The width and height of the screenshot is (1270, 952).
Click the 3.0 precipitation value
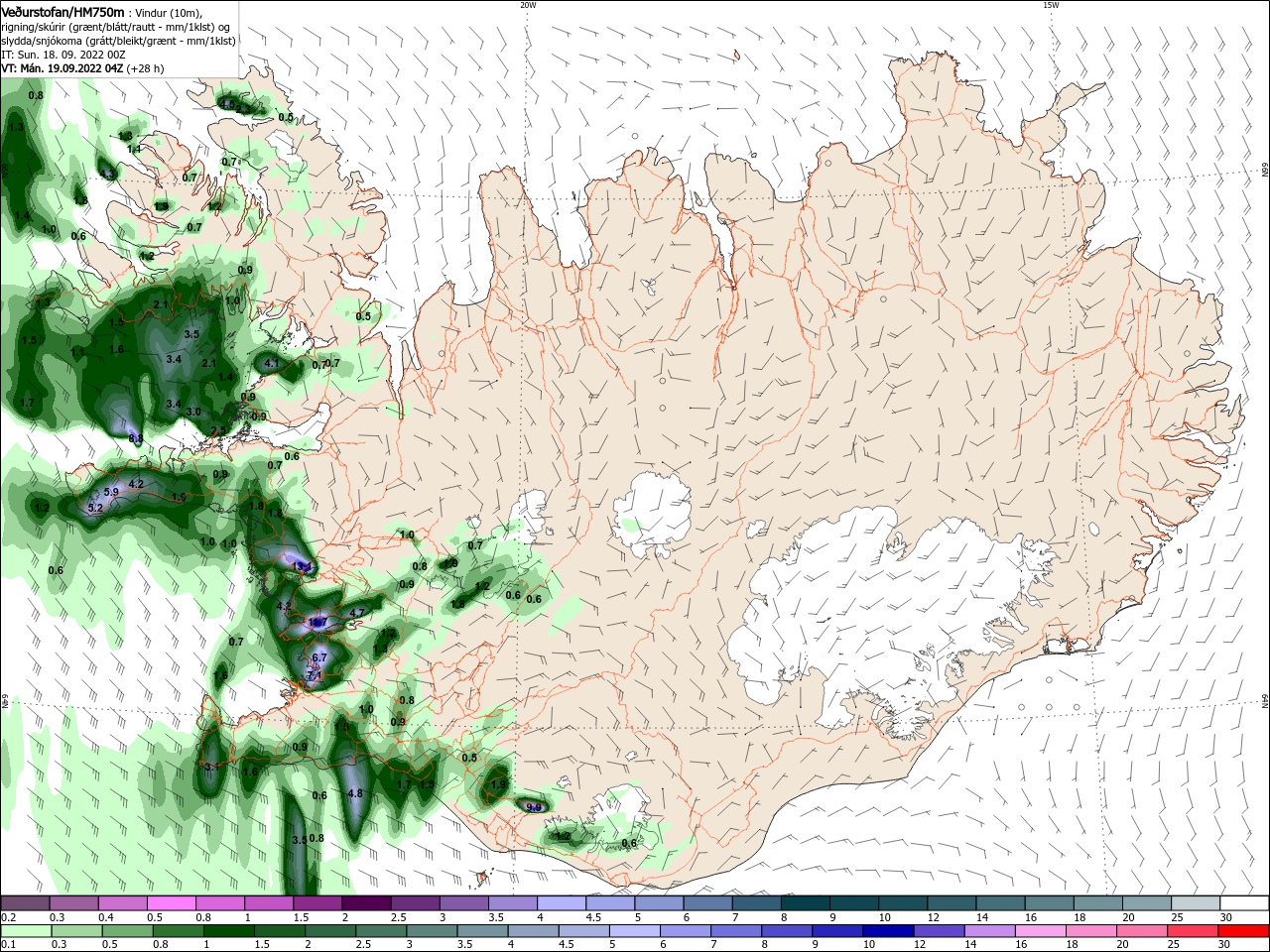(193, 412)
